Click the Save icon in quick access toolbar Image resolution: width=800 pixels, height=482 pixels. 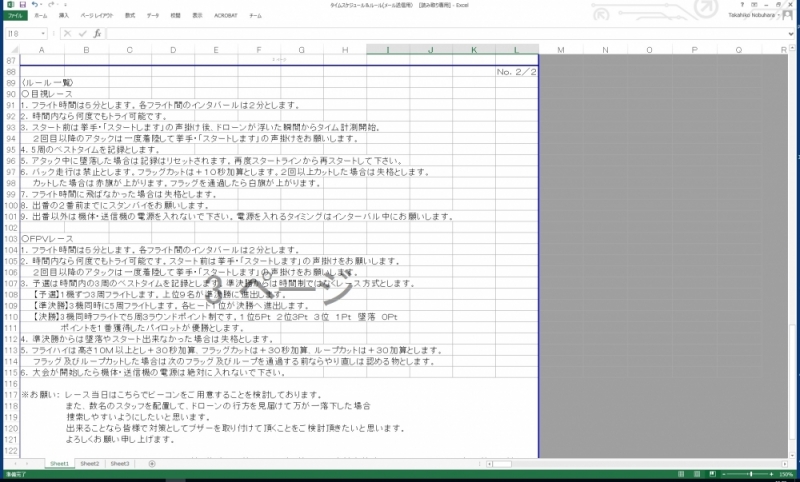[21, 5]
